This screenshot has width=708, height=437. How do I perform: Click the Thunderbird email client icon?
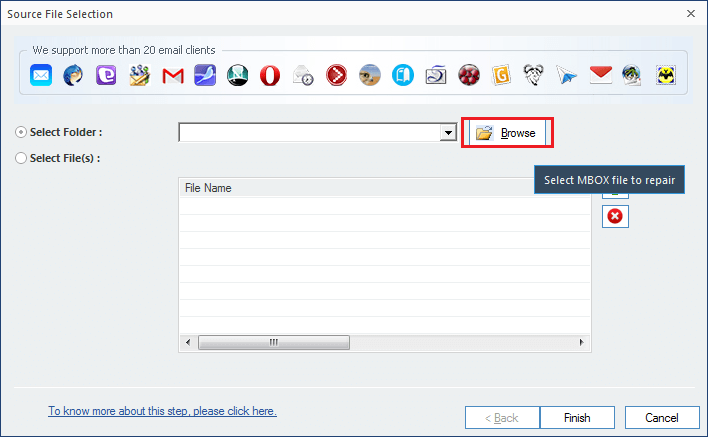point(73,75)
